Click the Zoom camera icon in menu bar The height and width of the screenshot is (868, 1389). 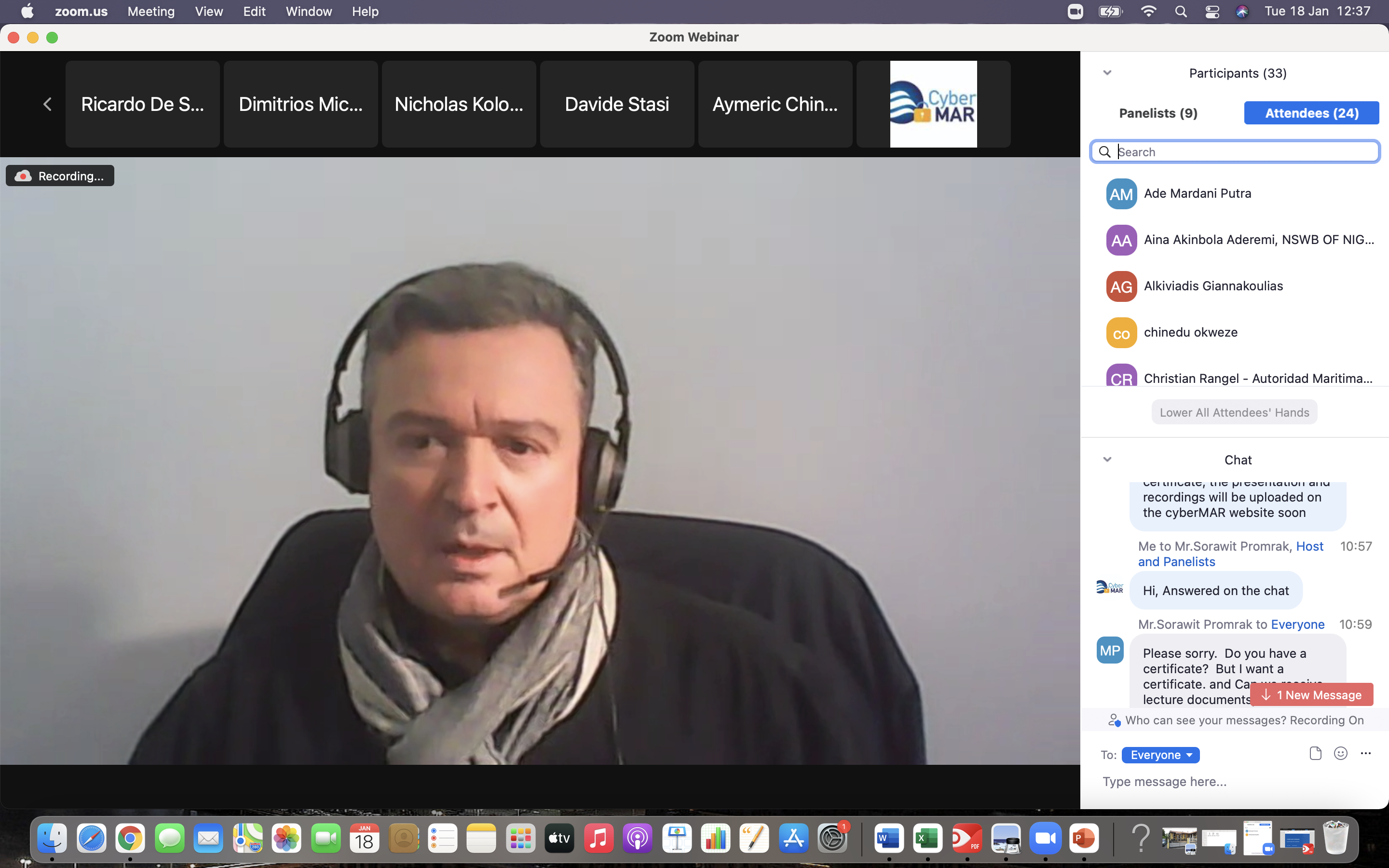(1075, 12)
